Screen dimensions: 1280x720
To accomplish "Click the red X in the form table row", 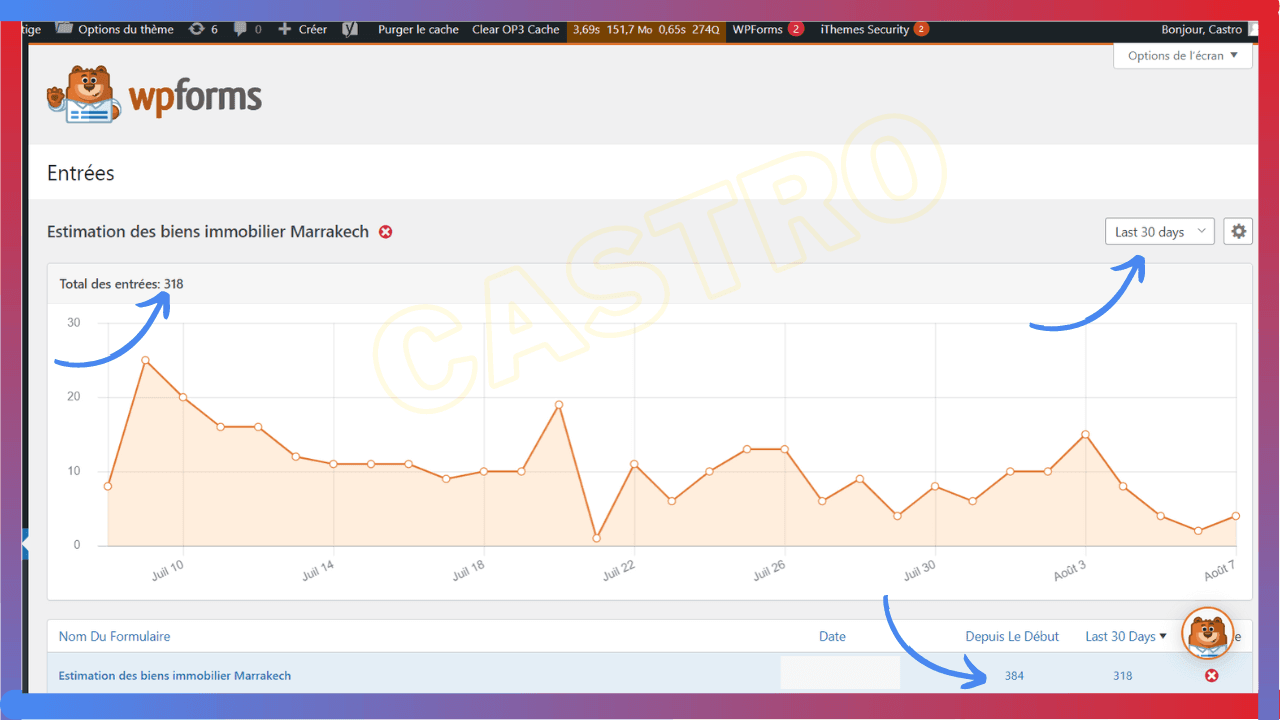I will click(x=1212, y=676).
